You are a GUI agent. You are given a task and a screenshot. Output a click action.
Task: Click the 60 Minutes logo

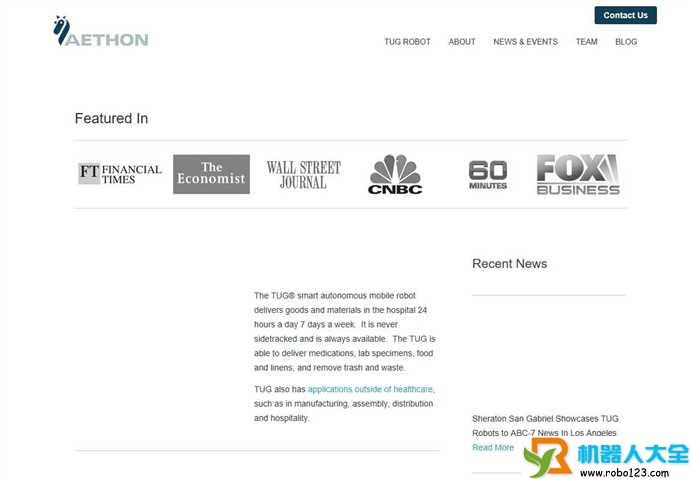488,175
